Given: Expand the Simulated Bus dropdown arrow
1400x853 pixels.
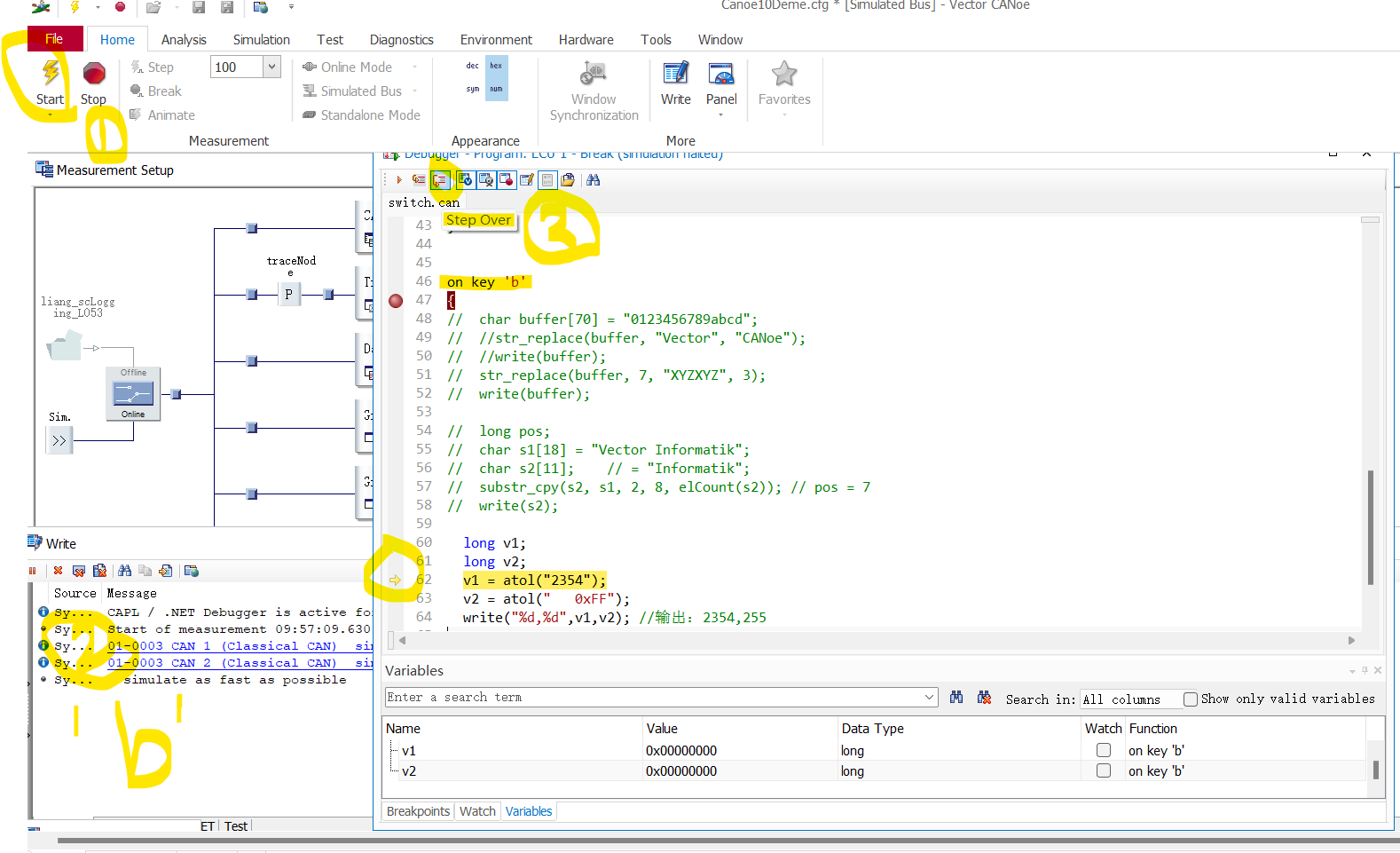Looking at the screenshot, I should point(414,91).
